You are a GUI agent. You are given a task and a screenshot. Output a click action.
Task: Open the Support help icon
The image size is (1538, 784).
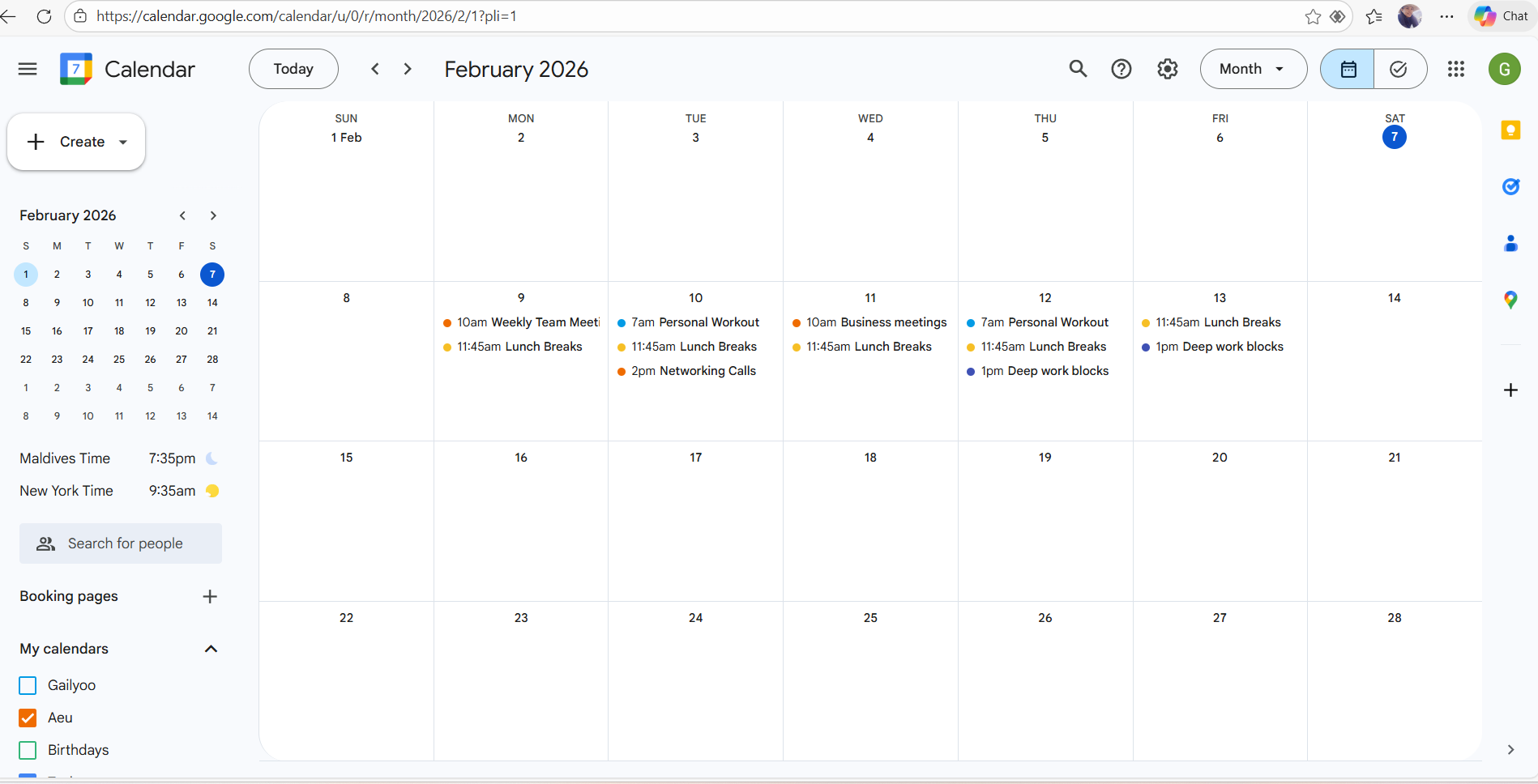[x=1121, y=69]
